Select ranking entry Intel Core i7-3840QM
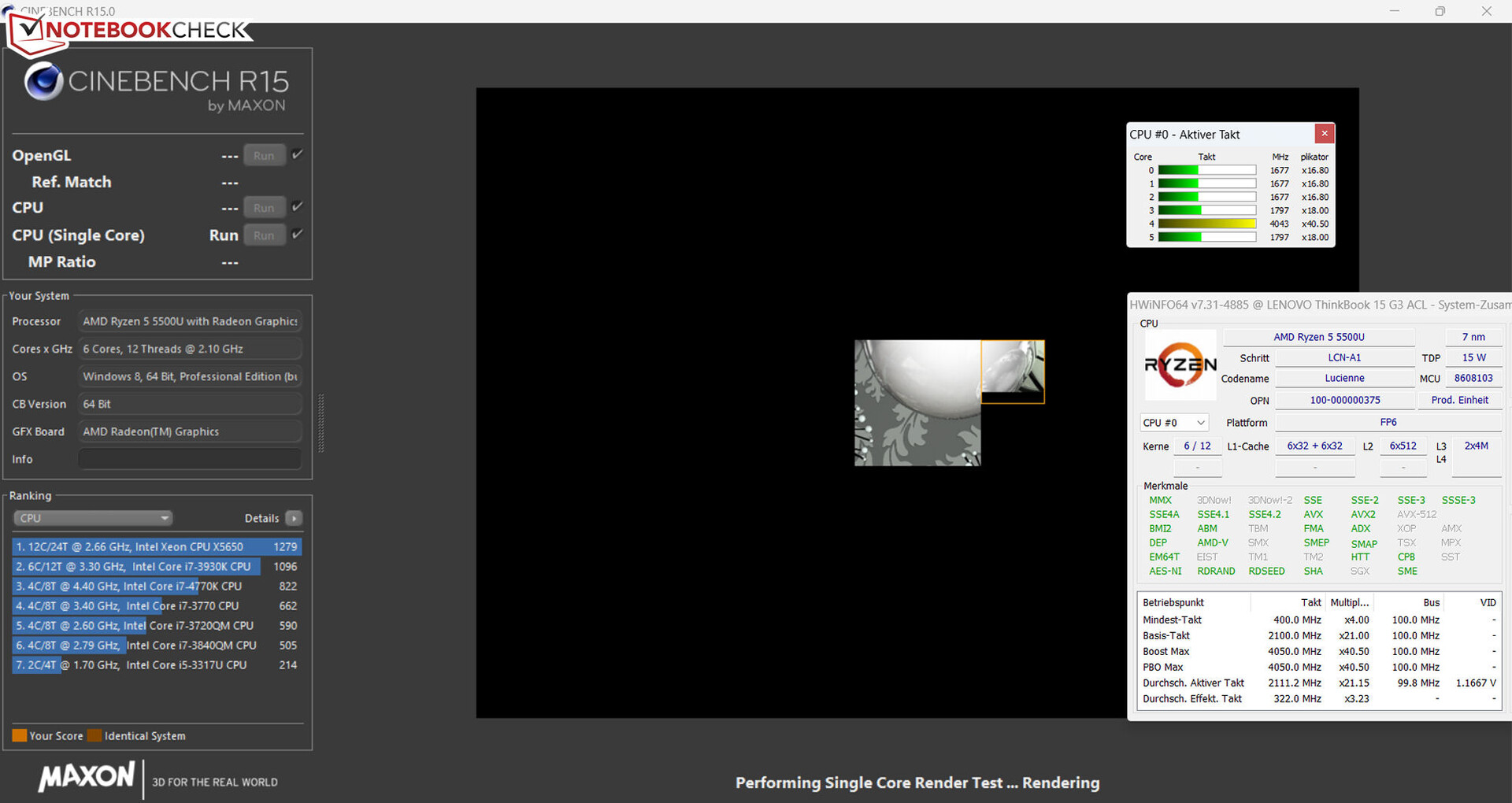Viewport: 1512px width, 803px height. [x=157, y=645]
